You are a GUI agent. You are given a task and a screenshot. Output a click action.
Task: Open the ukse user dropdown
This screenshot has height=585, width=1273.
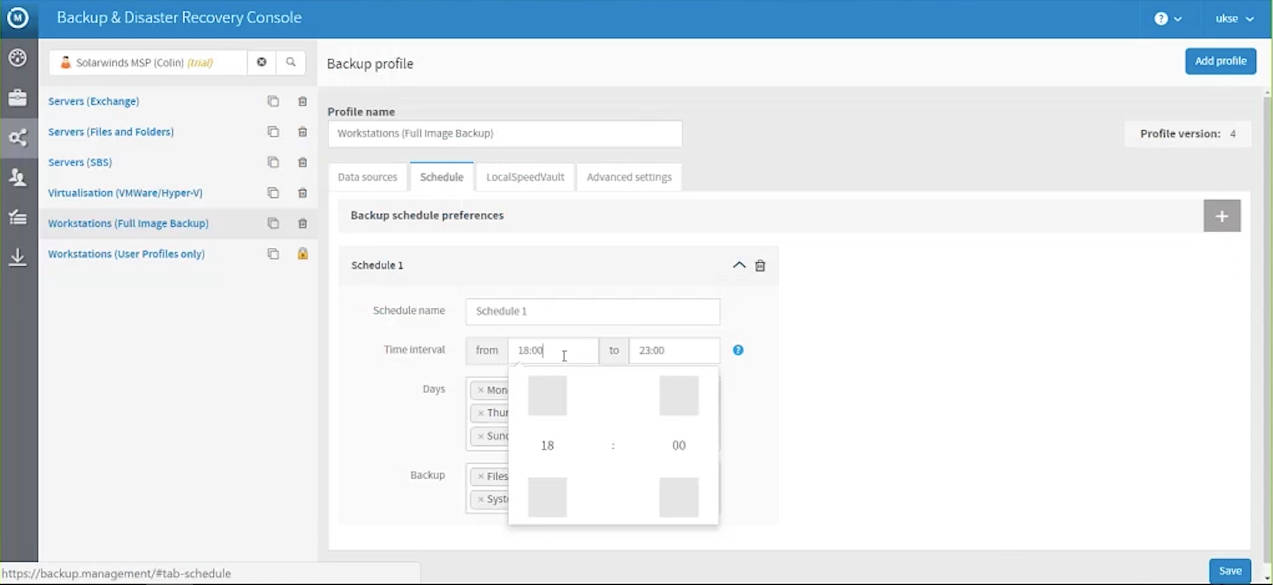click(x=1234, y=19)
